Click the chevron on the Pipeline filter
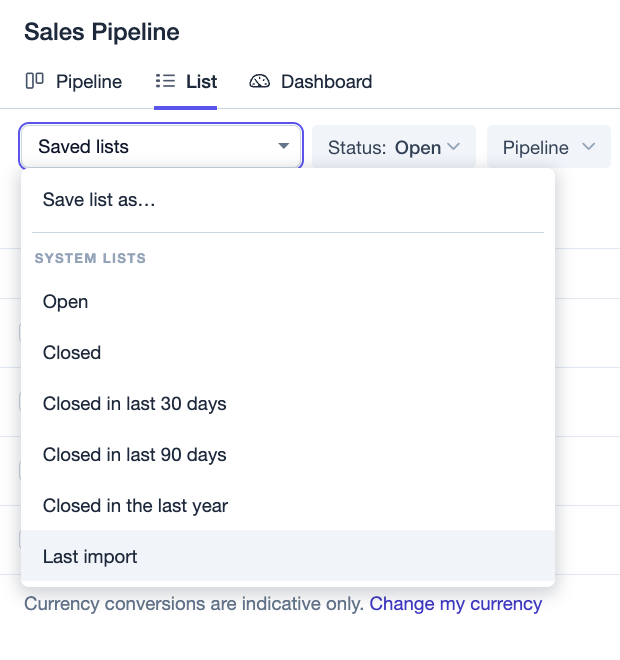The width and height of the screenshot is (620, 660). point(588,146)
